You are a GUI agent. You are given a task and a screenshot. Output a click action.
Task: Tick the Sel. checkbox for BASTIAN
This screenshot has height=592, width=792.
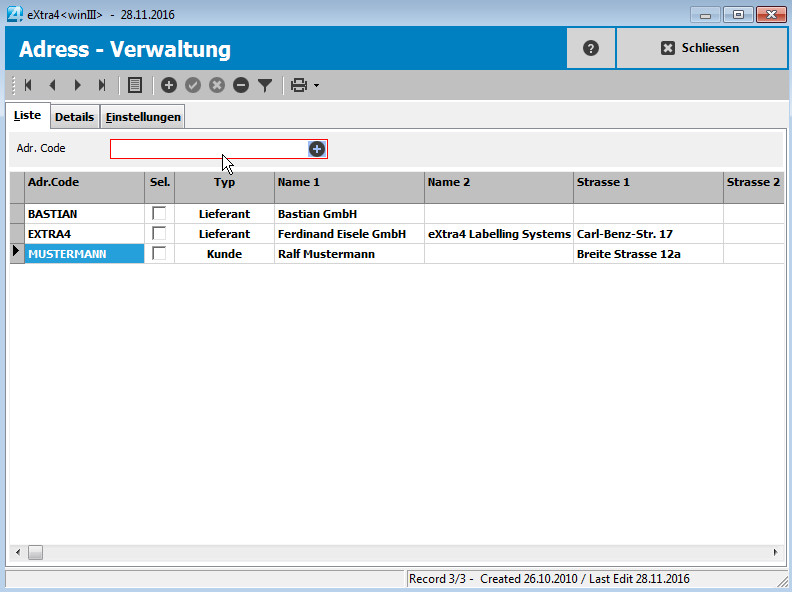pos(159,214)
